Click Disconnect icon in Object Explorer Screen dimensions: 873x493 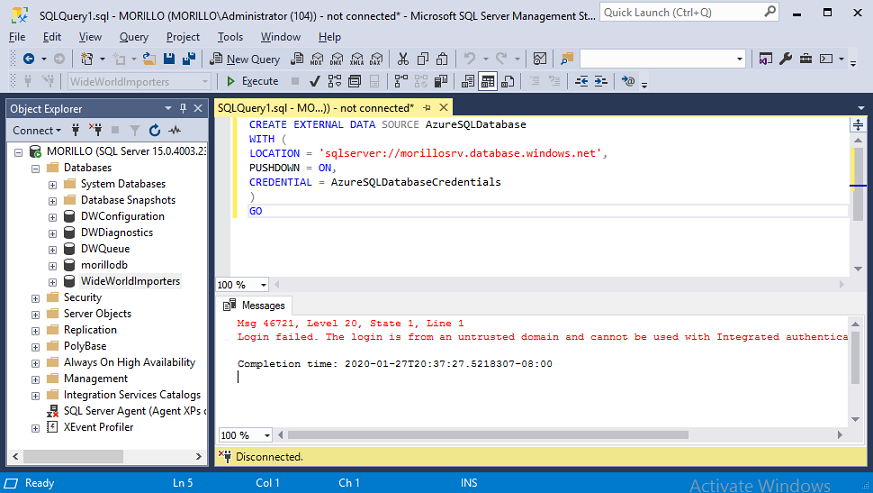(95, 130)
